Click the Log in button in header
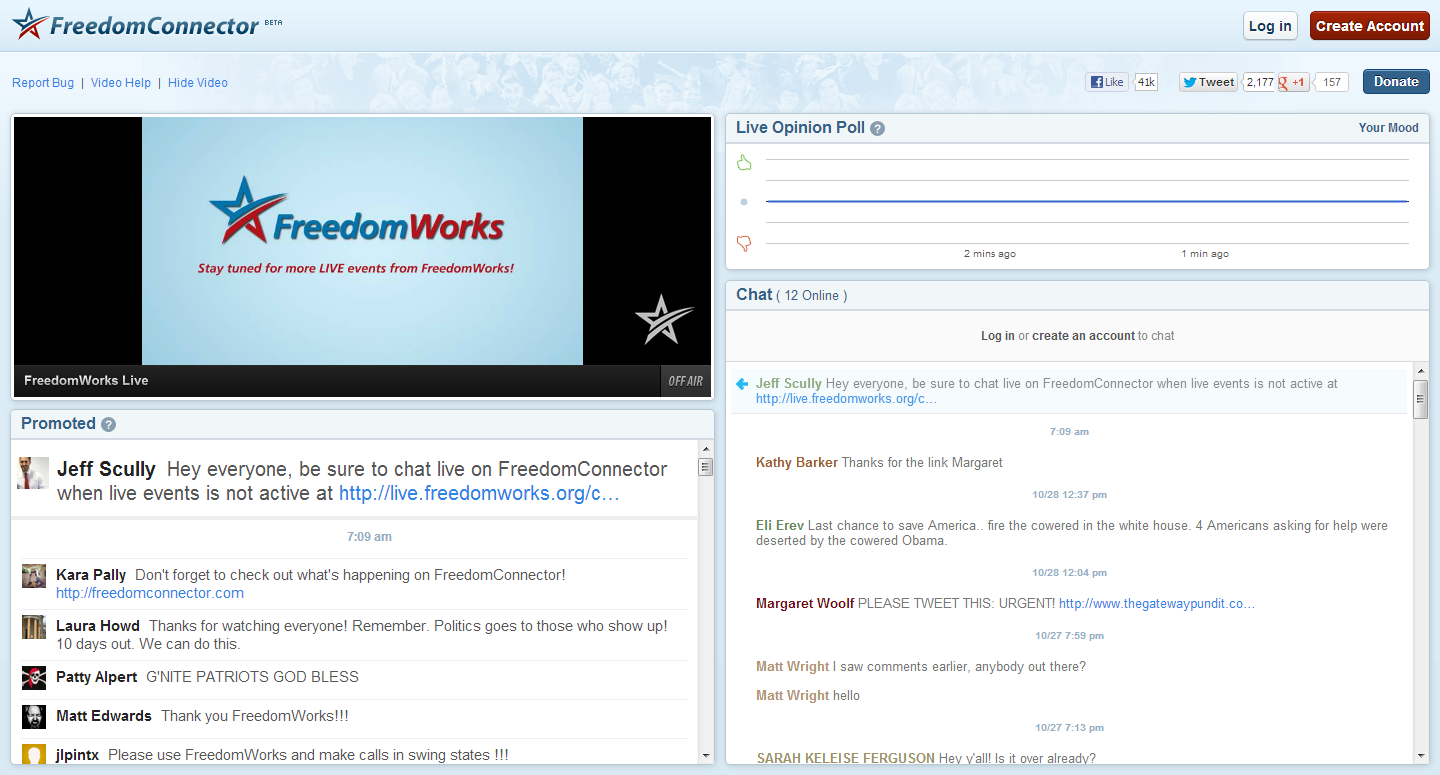This screenshot has width=1440, height=775. tap(1270, 26)
